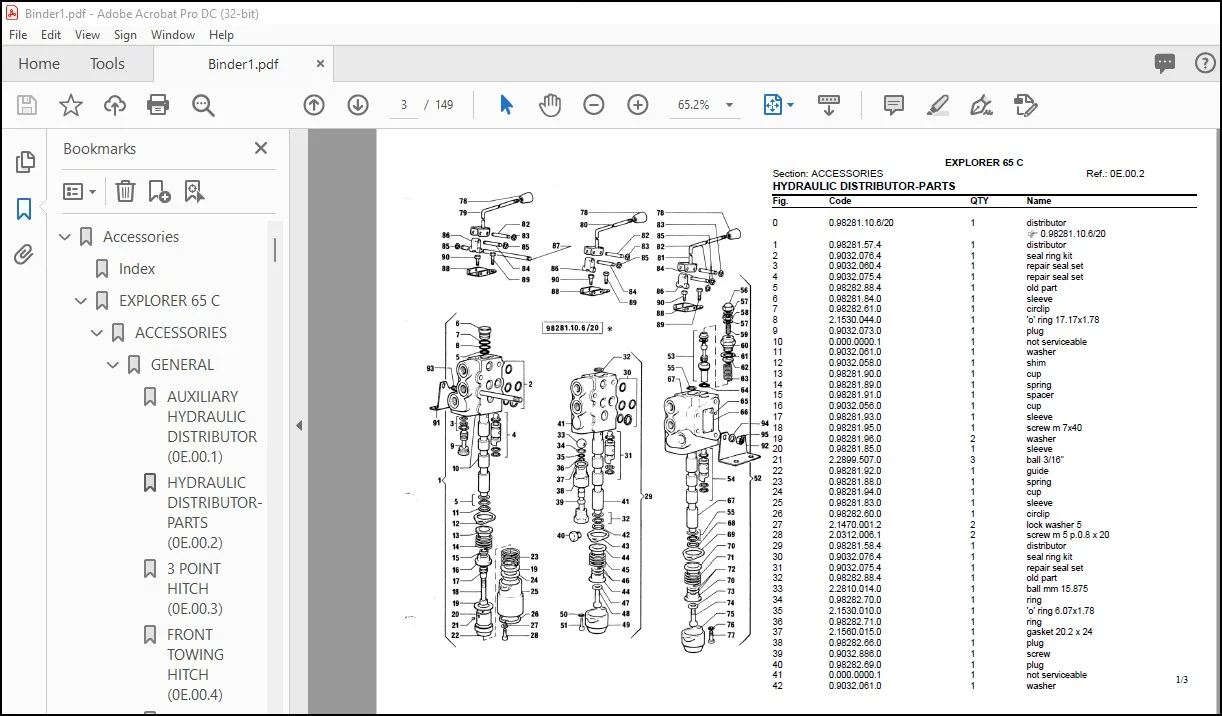This screenshot has height=716, width=1222.
Task: Collapse the ACCESSORIES sub-bookmark node
Action: pyautogui.click(x=97, y=333)
